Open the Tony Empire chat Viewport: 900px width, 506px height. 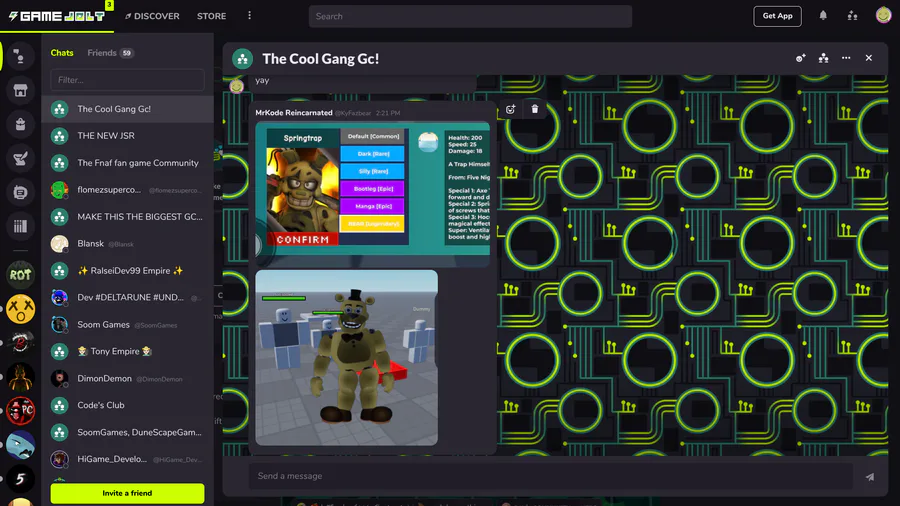127,351
